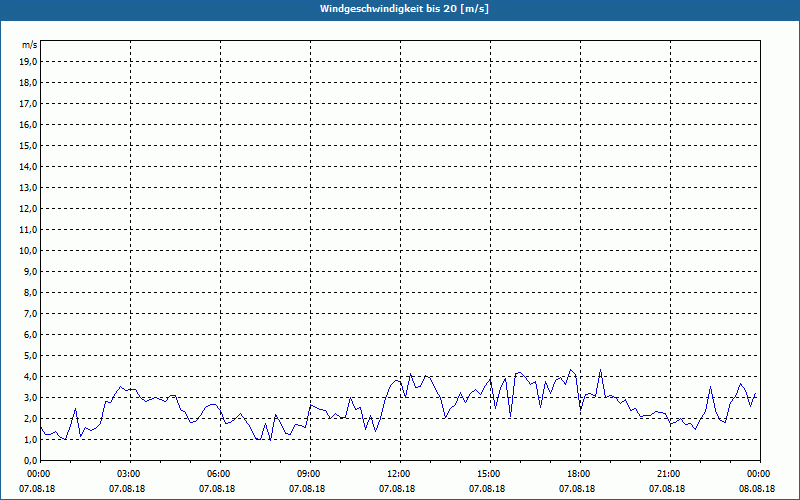Image resolution: width=800 pixels, height=500 pixels.
Task: Click the "17,0" y-axis value
Action: pos(29,104)
